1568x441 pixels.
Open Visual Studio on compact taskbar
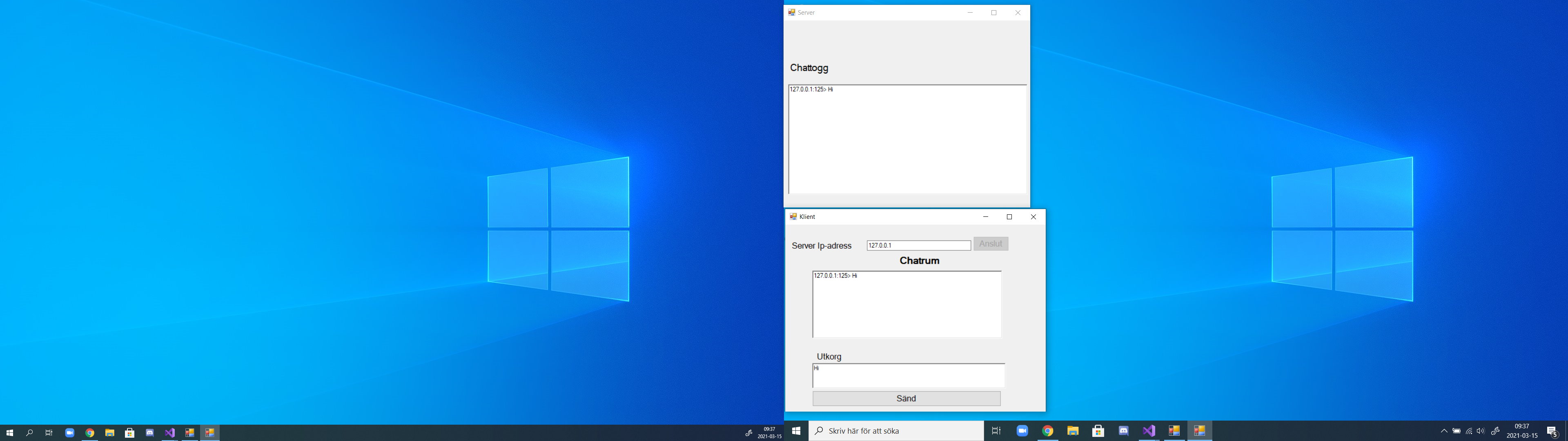[170, 433]
